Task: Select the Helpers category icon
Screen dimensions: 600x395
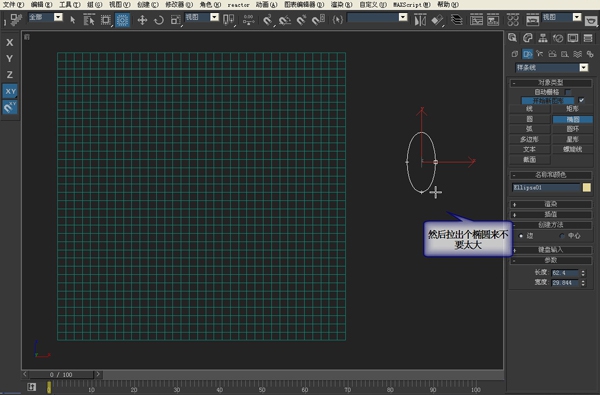Action: [565, 54]
